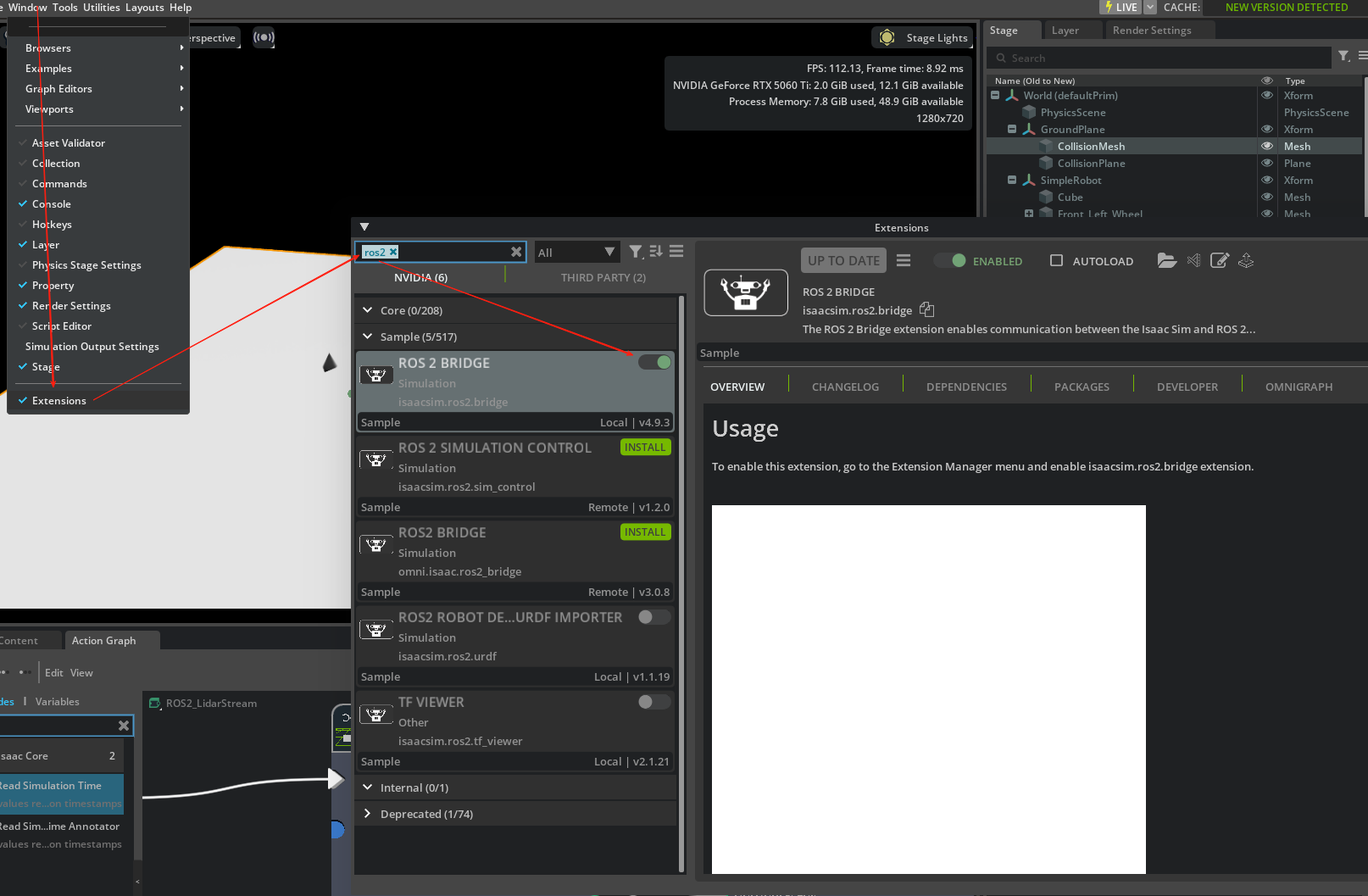Install ROS 2 Simulation Control extension

point(646,448)
